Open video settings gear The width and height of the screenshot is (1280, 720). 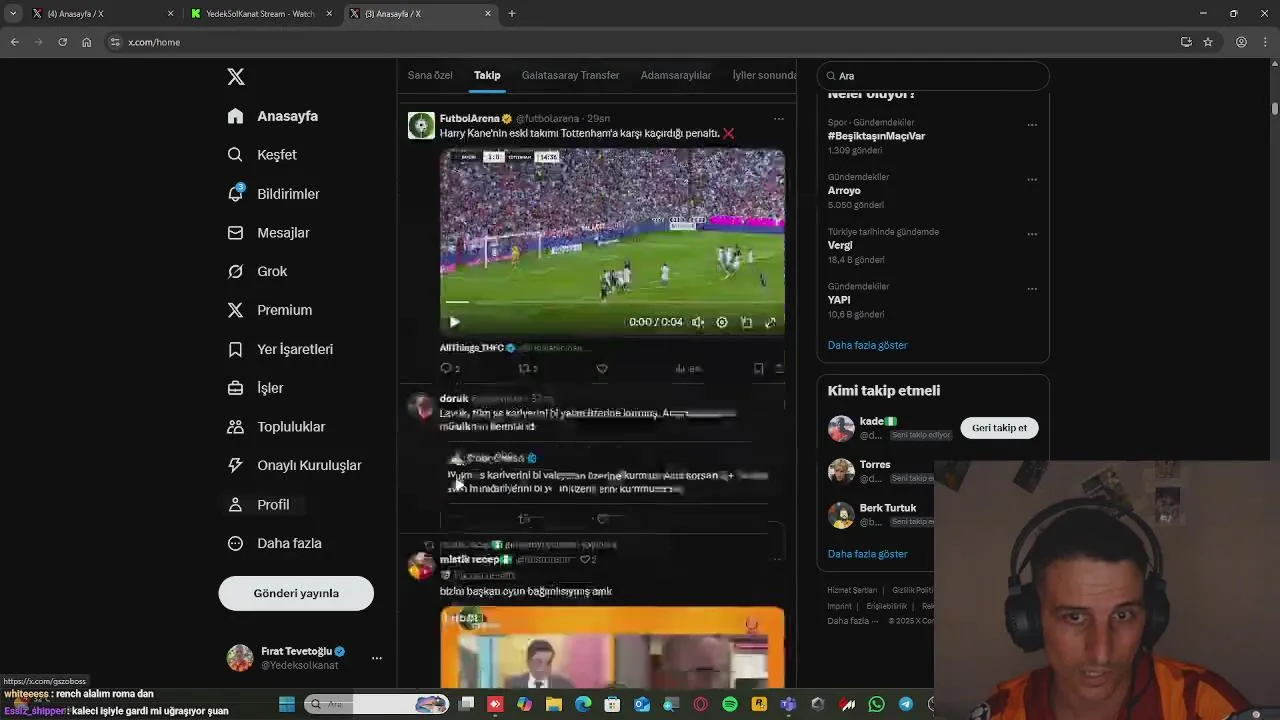click(722, 322)
